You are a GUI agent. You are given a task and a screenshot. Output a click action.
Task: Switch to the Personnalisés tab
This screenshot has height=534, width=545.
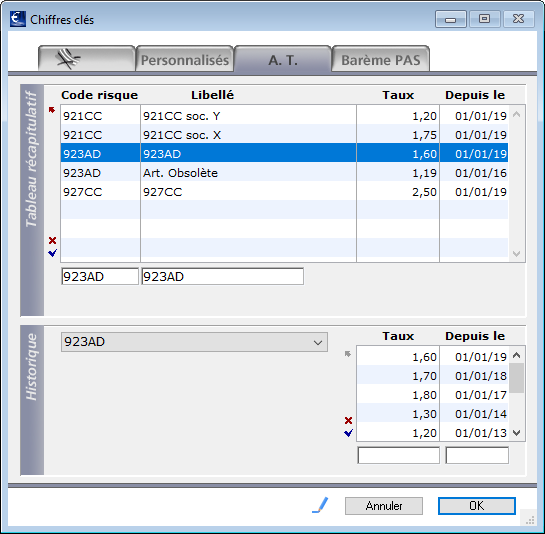click(185, 59)
